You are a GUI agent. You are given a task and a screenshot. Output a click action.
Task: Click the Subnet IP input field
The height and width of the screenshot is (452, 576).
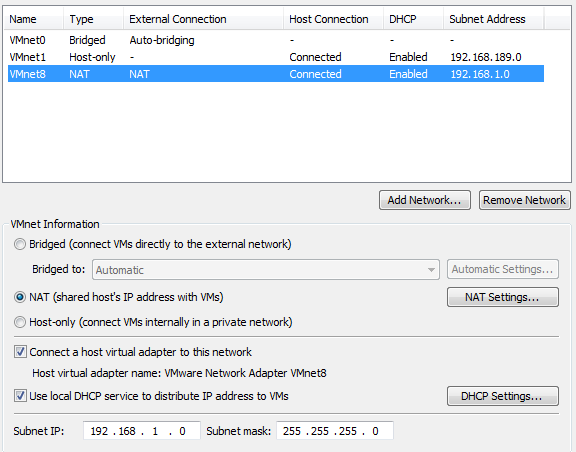[142, 431]
